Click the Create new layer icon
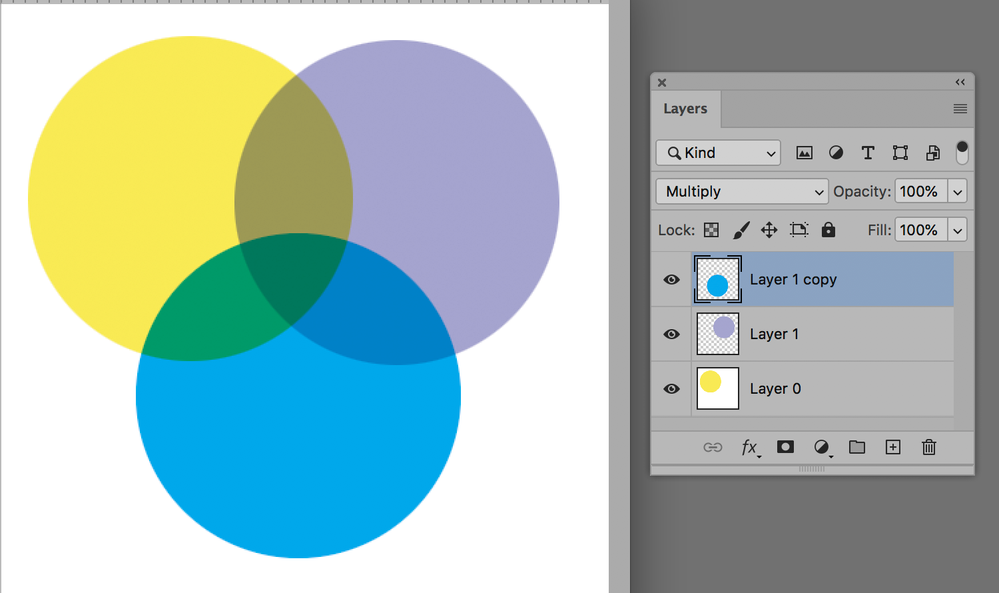 tap(892, 447)
